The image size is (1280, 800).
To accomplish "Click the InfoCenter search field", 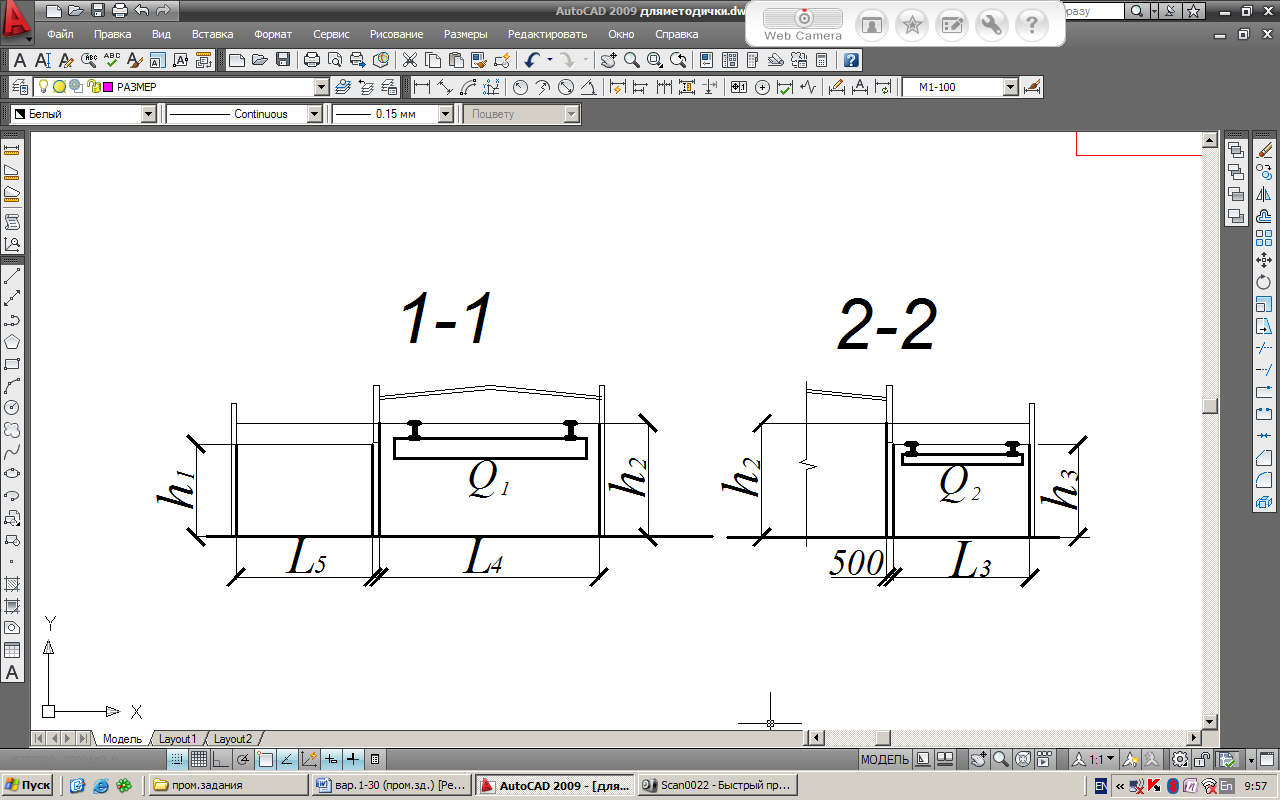I will [x=1094, y=11].
